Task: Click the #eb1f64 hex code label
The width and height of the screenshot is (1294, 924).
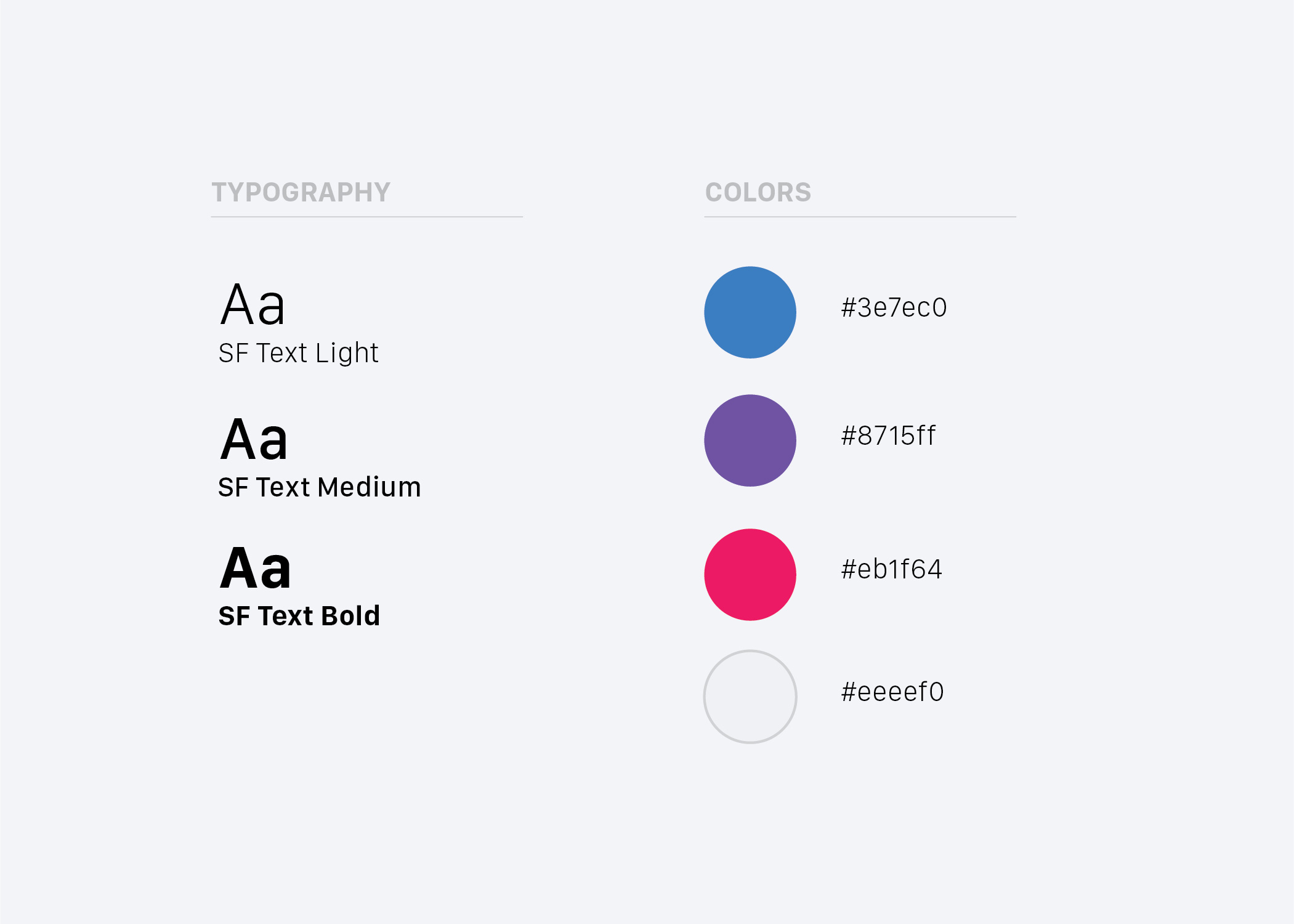Action: point(891,569)
